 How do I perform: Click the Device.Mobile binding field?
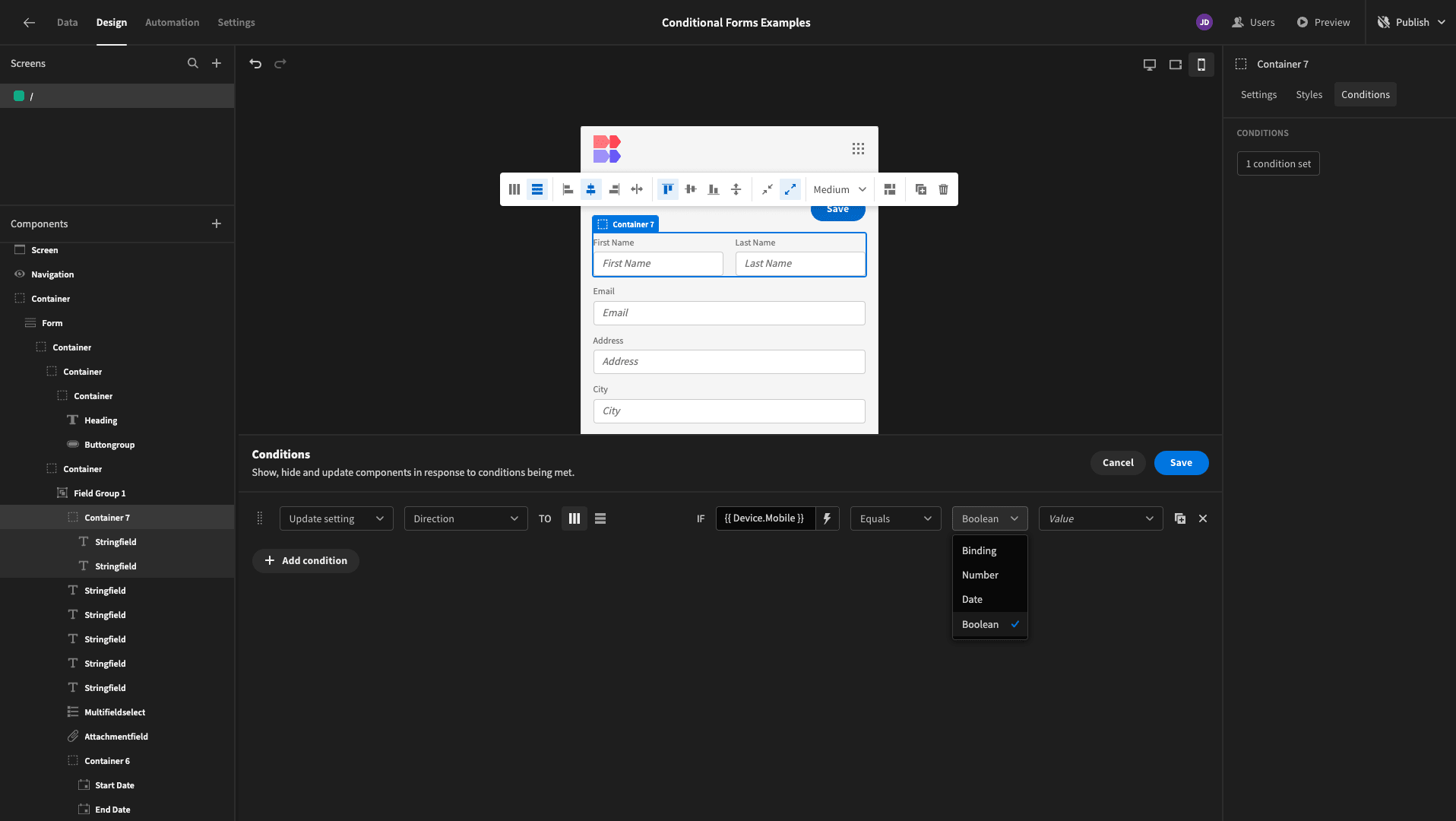[765, 518]
